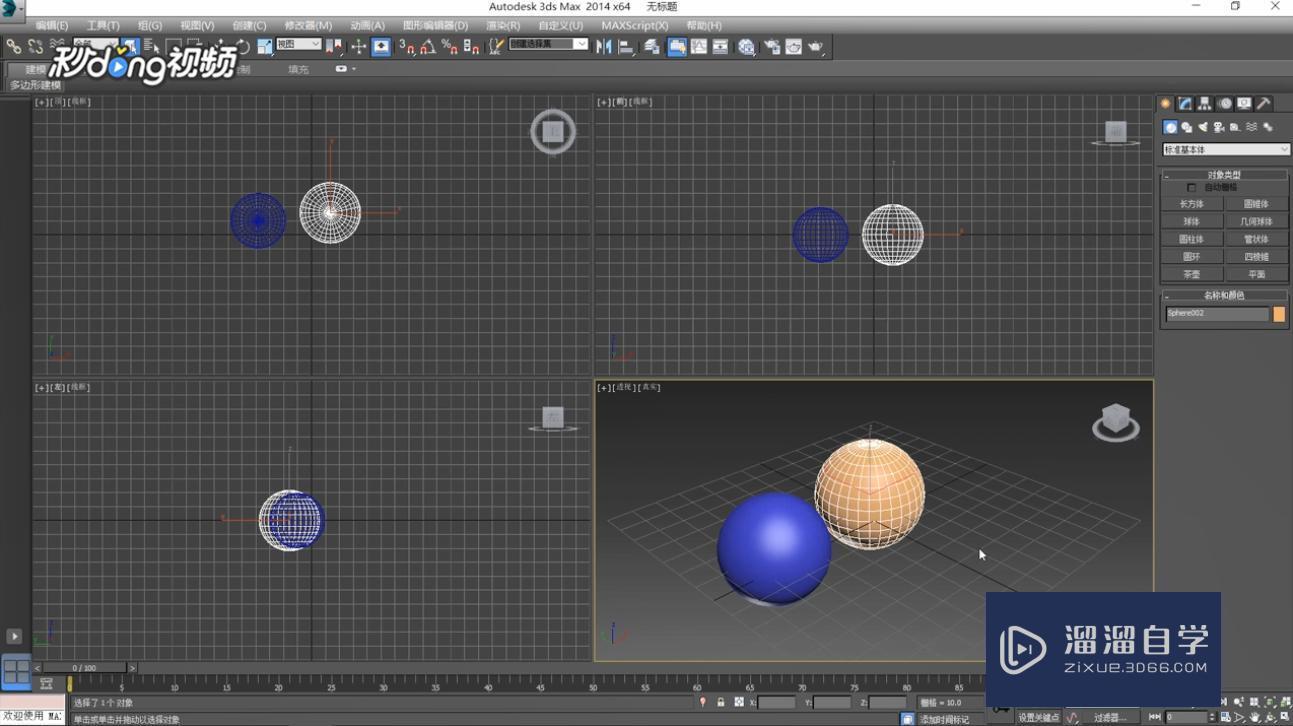
Task: Enable the AutoGrid checkbox
Action: click(1192, 187)
